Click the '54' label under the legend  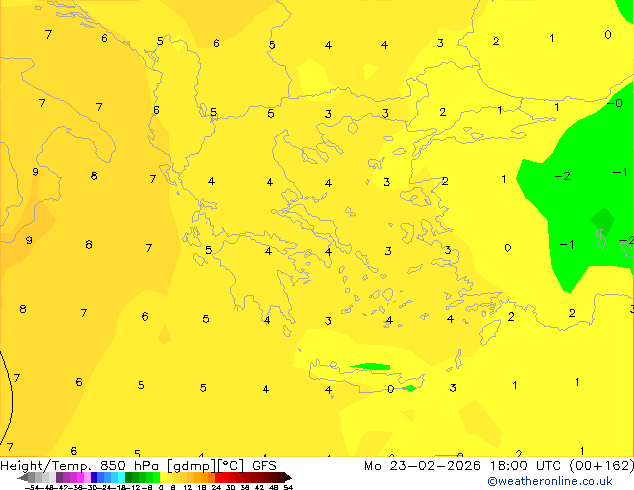coord(288,487)
